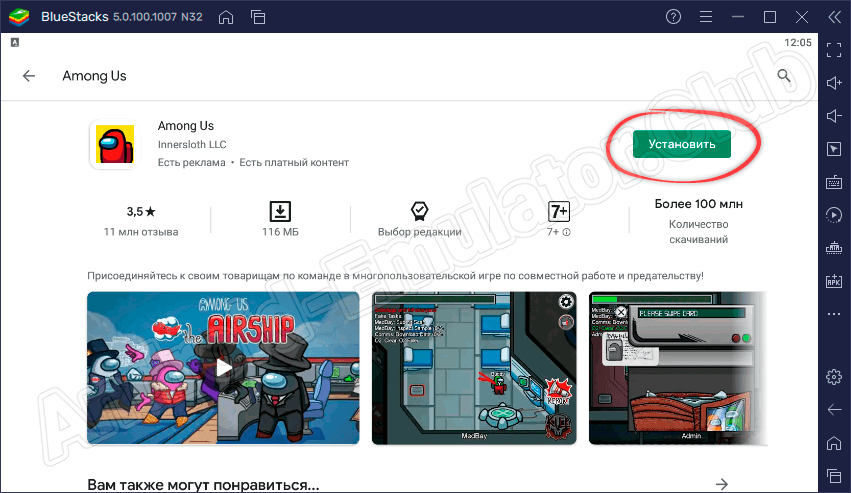Play the Airship trailer video

pos(224,367)
